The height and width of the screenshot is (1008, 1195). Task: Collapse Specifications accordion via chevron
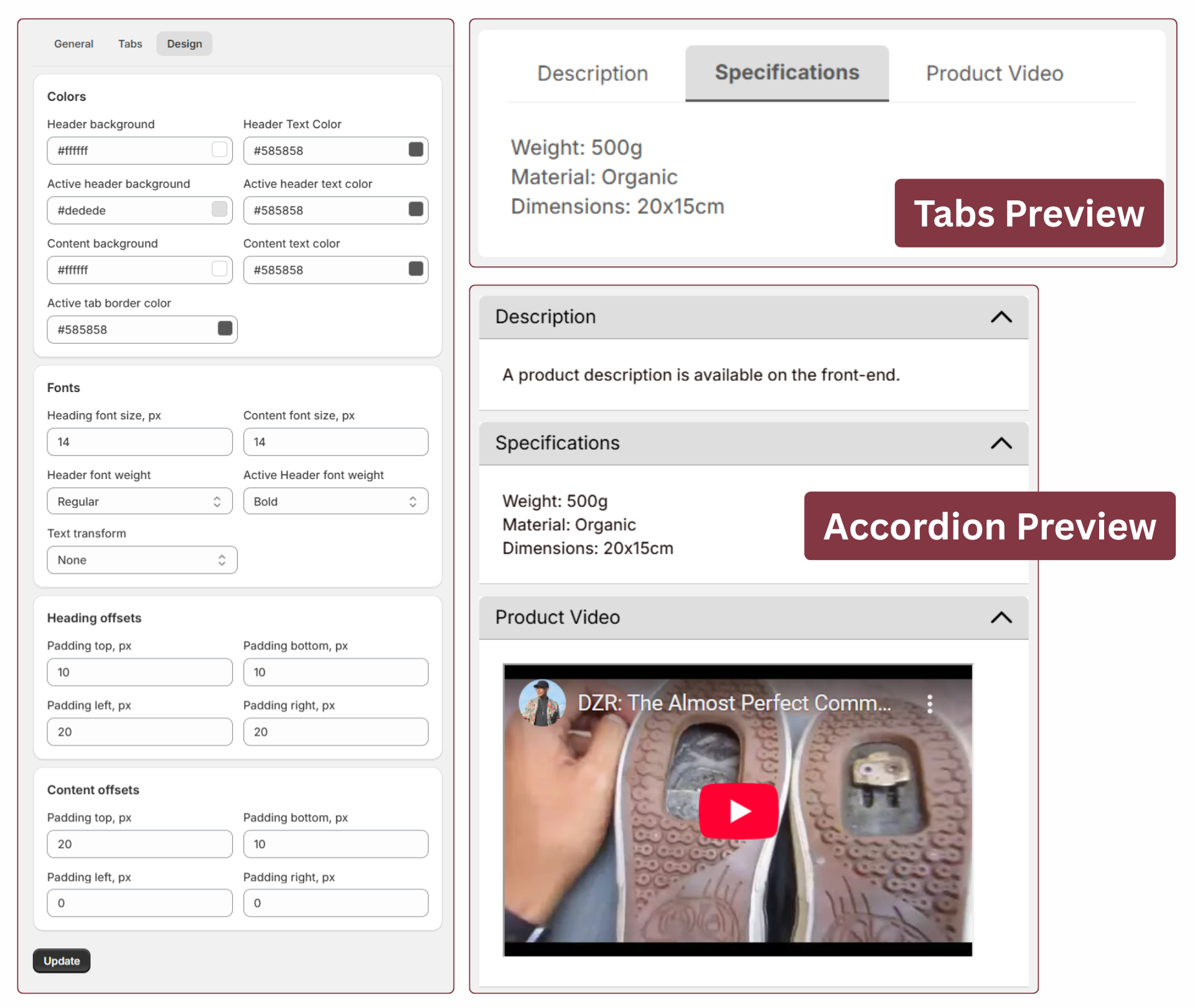coord(1001,444)
